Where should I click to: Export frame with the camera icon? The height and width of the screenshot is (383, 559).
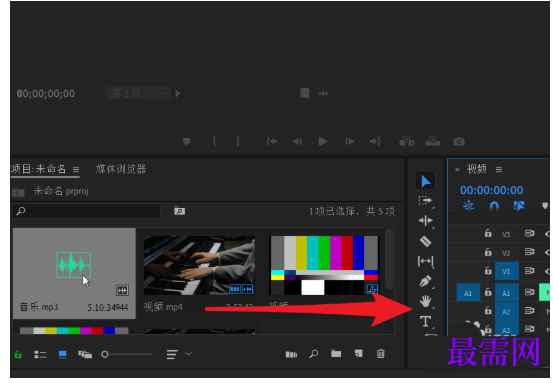(459, 142)
